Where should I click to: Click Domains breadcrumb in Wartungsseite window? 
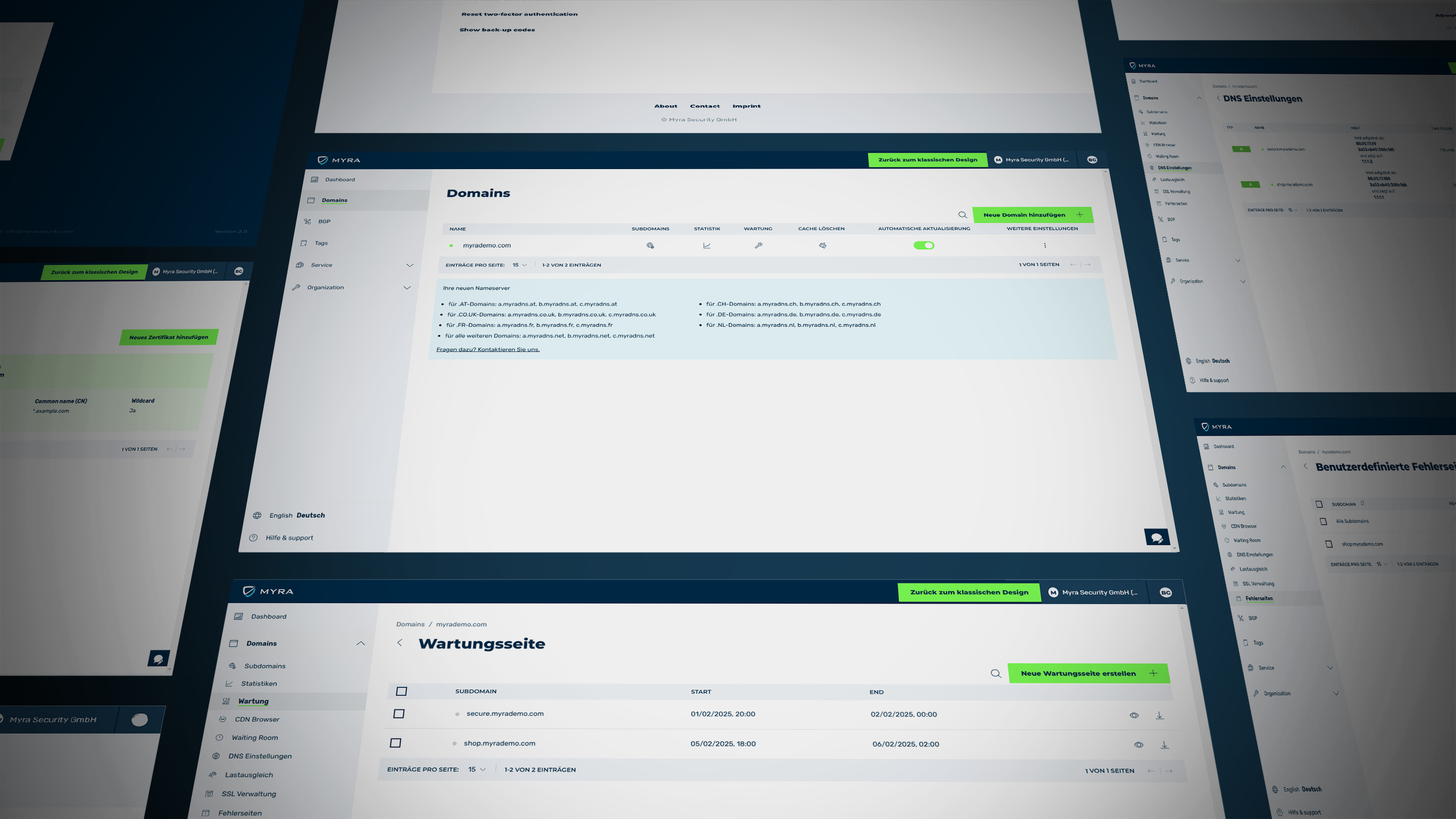pos(411,625)
